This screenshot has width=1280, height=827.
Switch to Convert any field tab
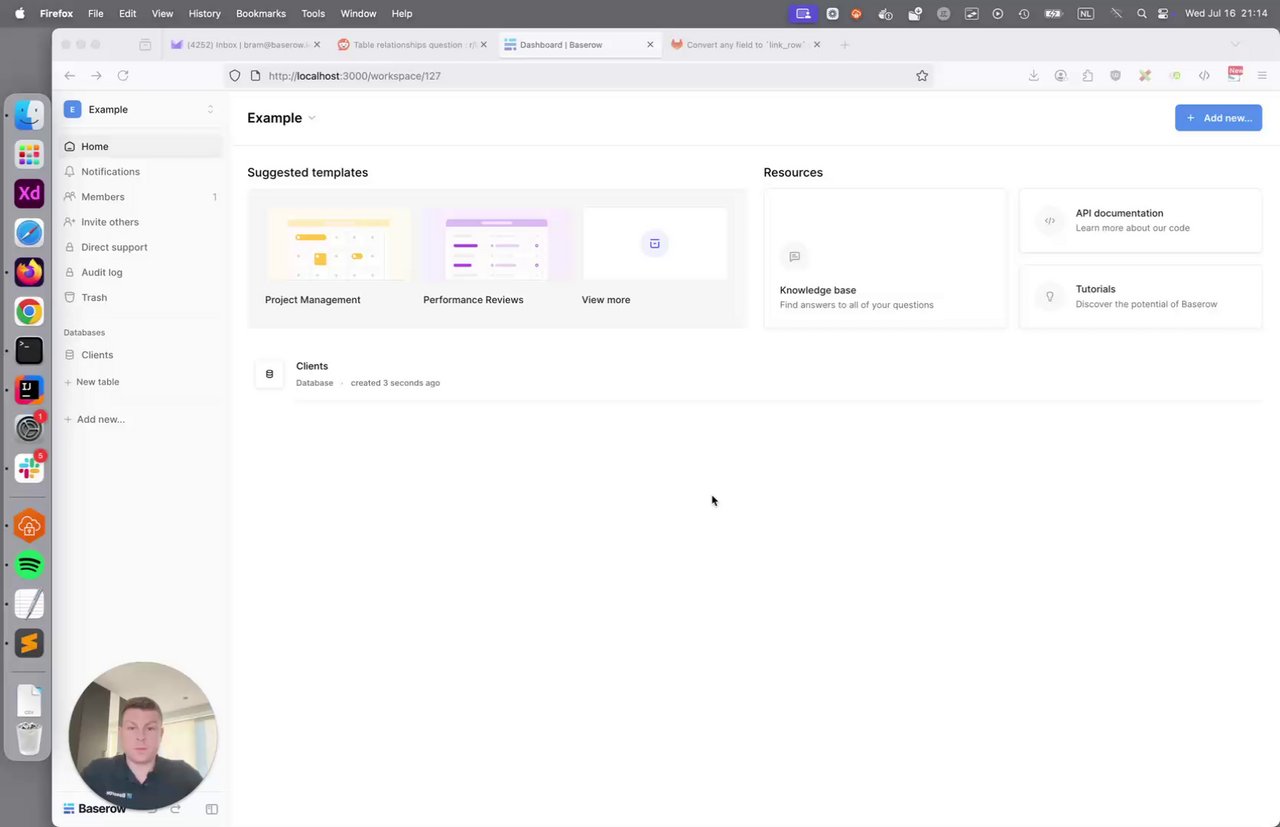[746, 44]
